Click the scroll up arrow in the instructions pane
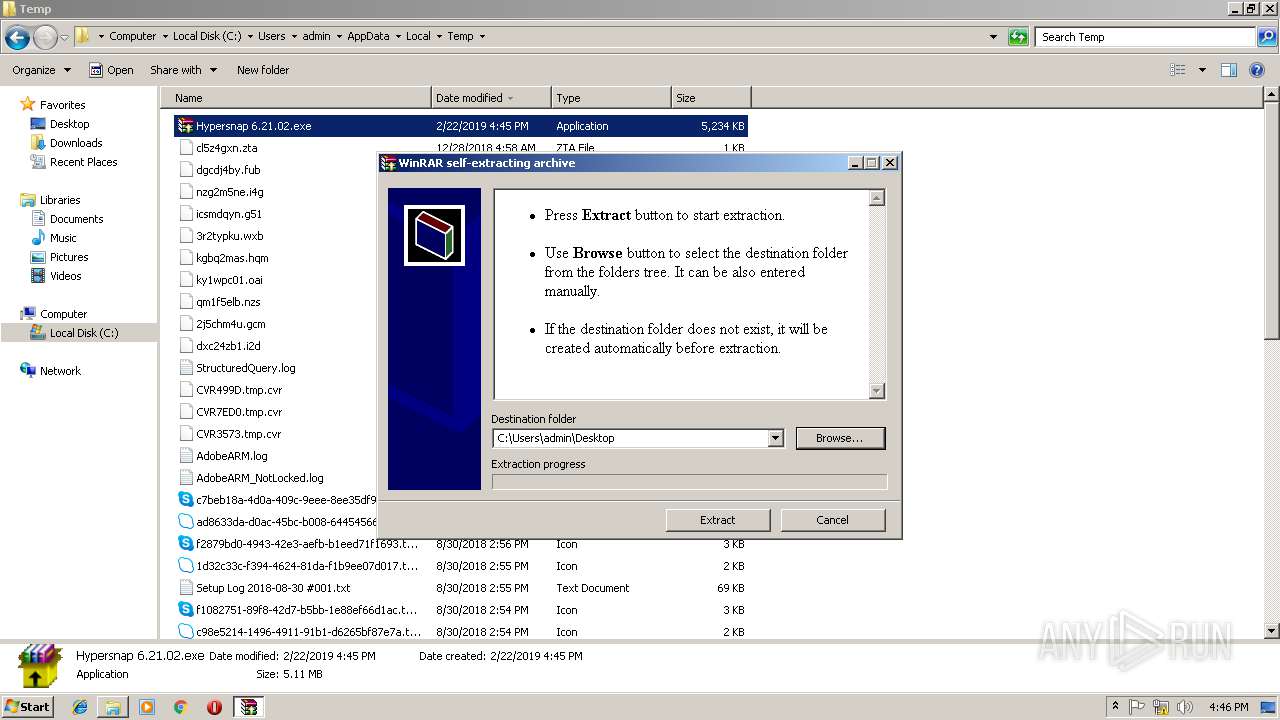The image size is (1280, 720). [x=877, y=198]
